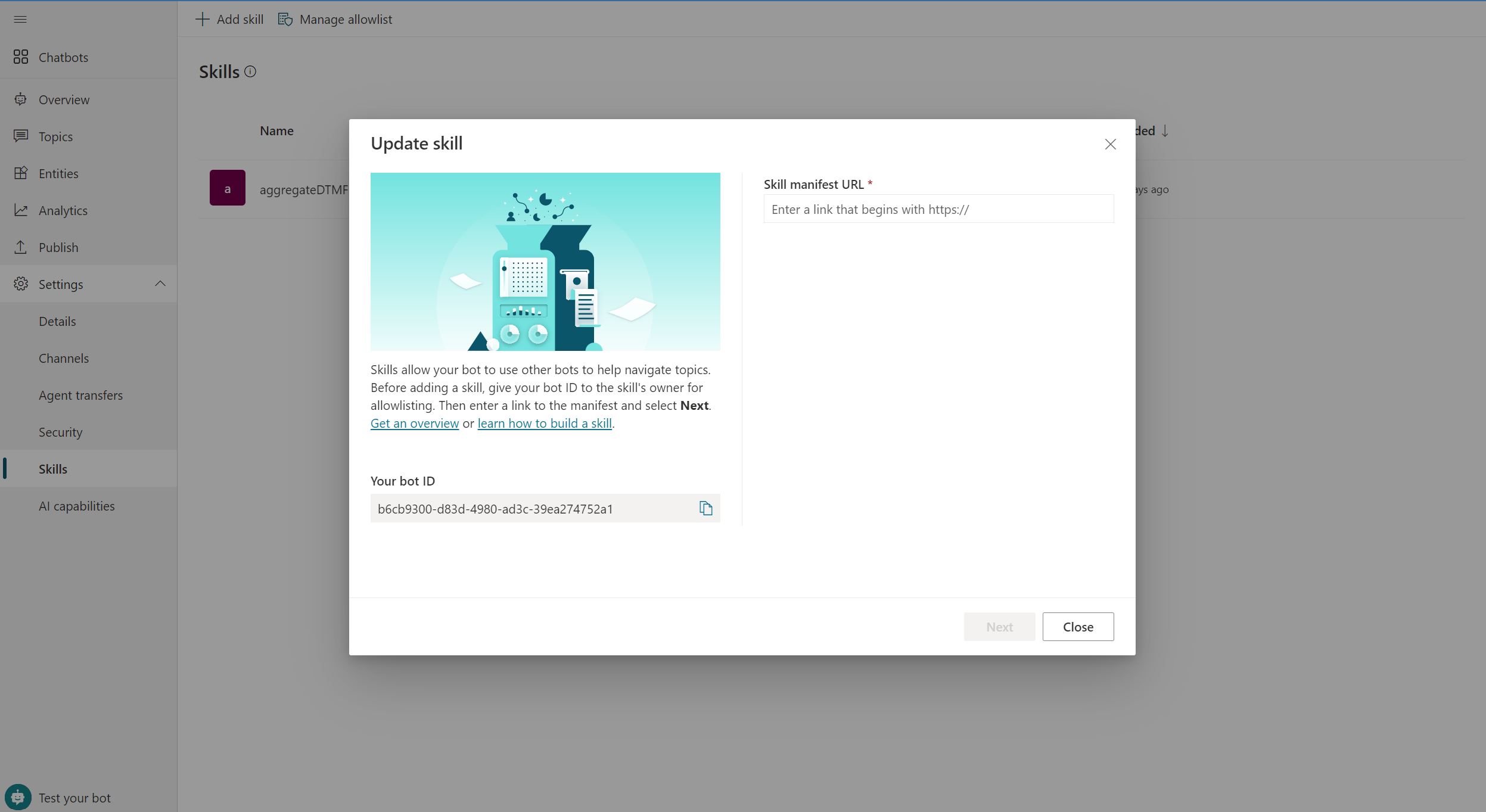Image resolution: width=1486 pixels, height=812 pixels.
Task: Collapse the Settings section chevron
Action: coord(160,284)
